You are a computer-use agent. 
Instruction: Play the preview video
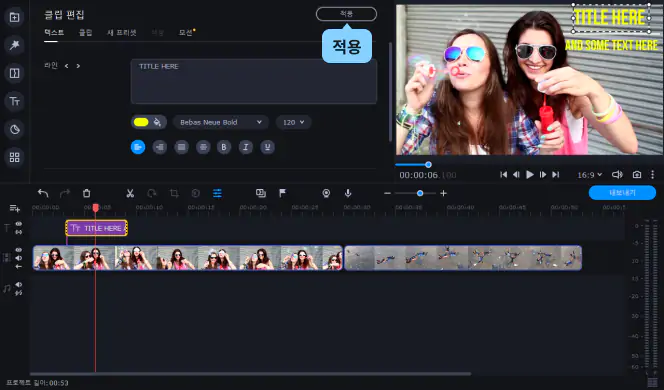529,174
